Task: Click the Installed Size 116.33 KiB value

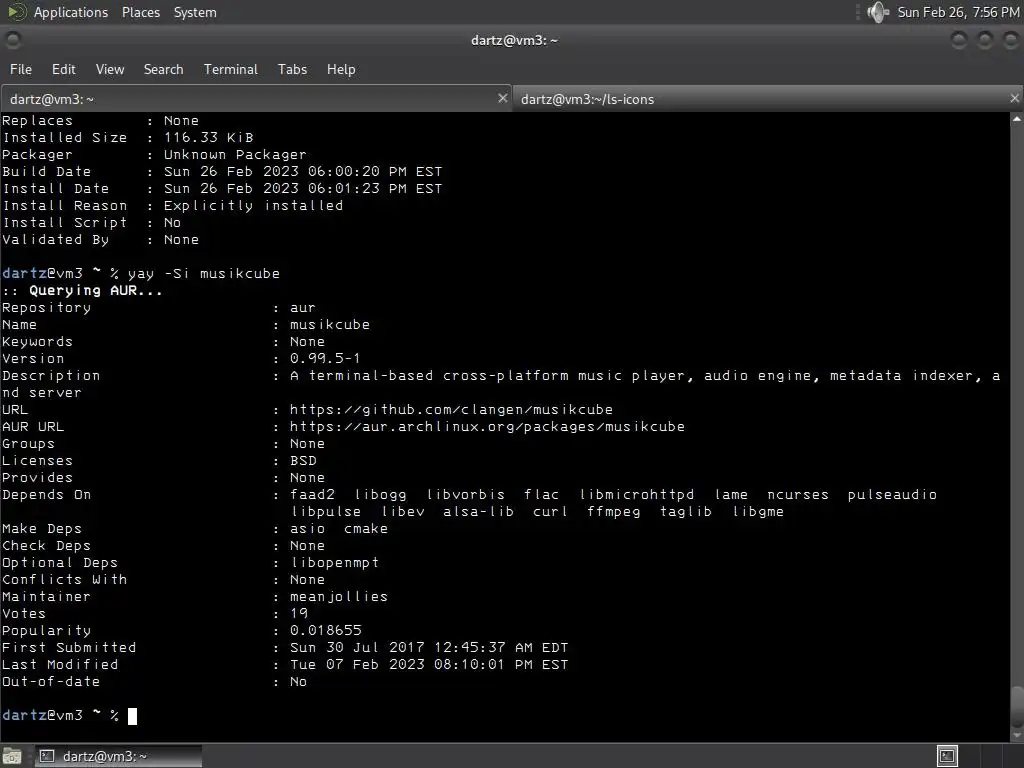Action: click(208, 138)
